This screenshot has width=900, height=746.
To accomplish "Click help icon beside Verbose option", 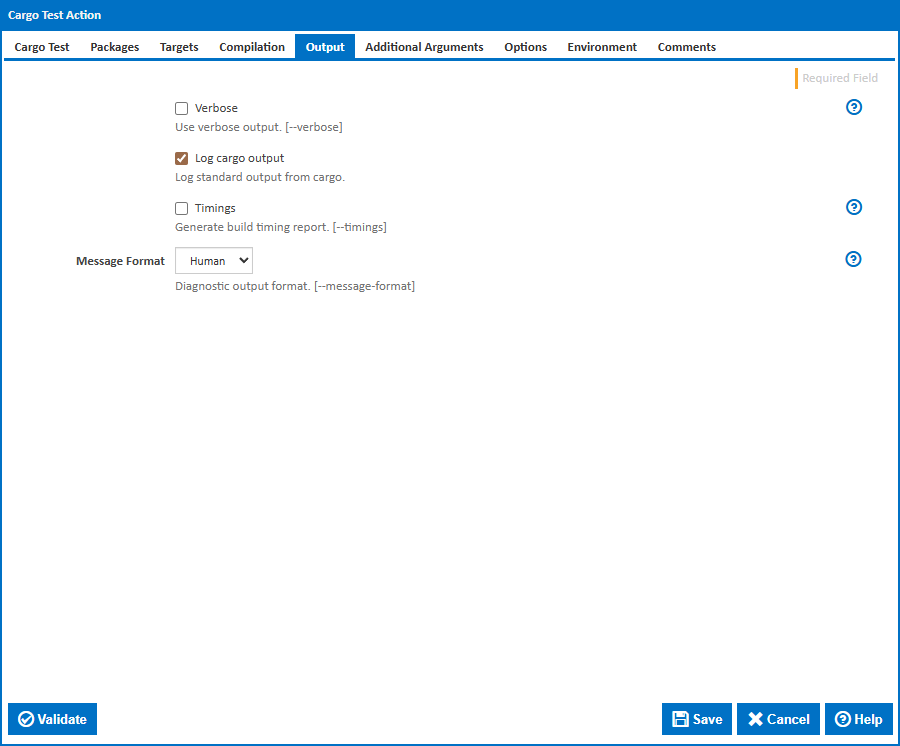I will click(x=854, y=108).
